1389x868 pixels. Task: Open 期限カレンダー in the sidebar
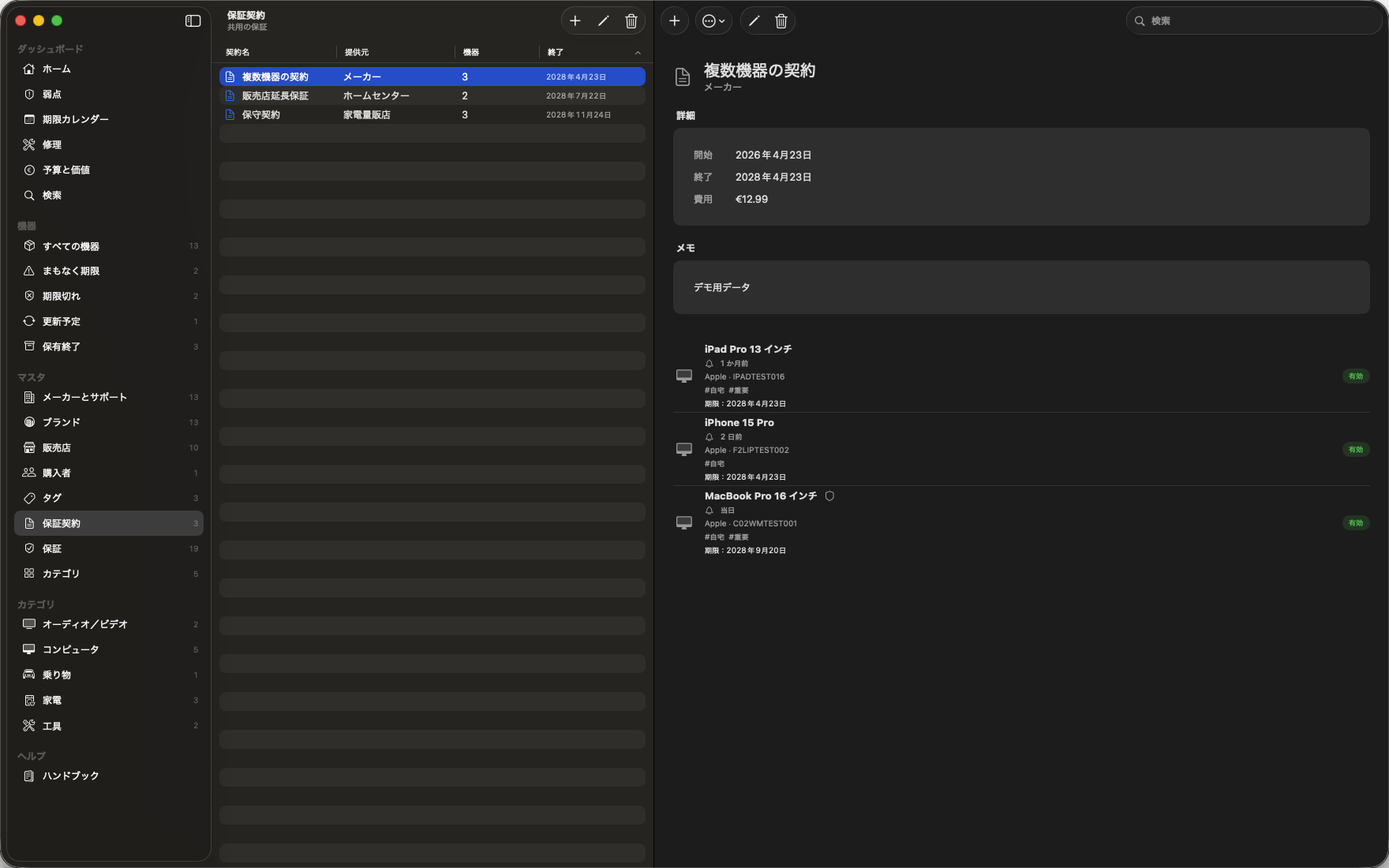click(109, 120)
